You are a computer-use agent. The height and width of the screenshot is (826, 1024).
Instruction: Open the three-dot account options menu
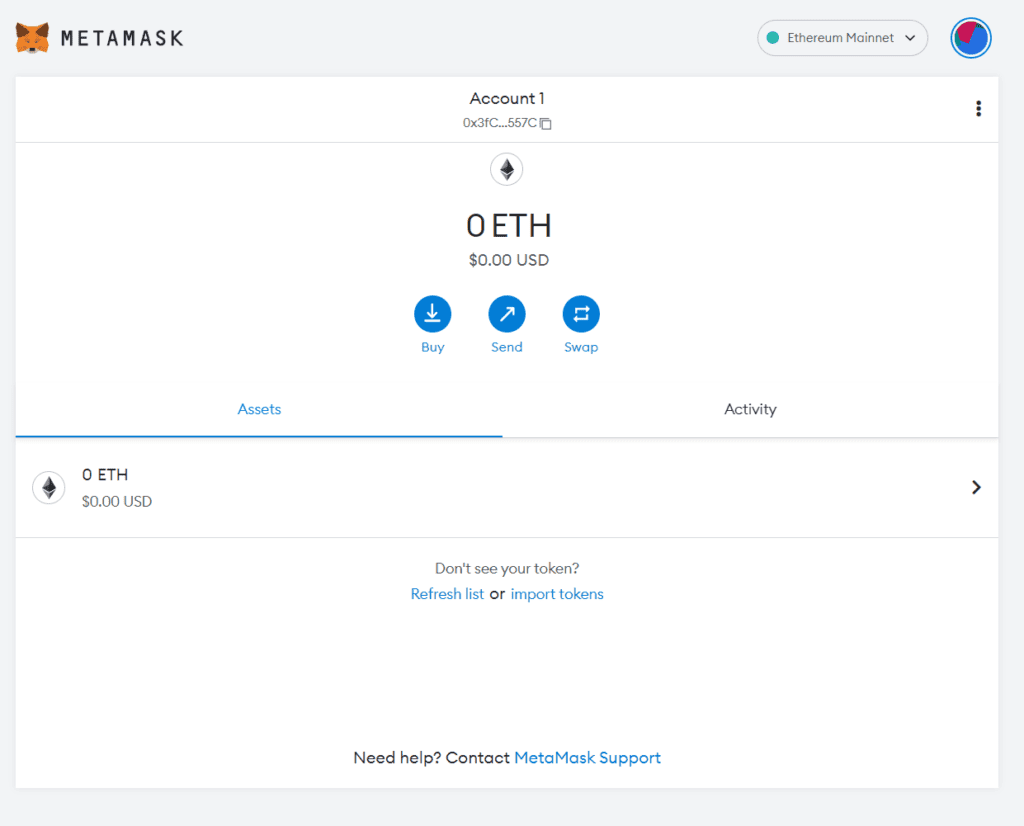tap(978, 108)
